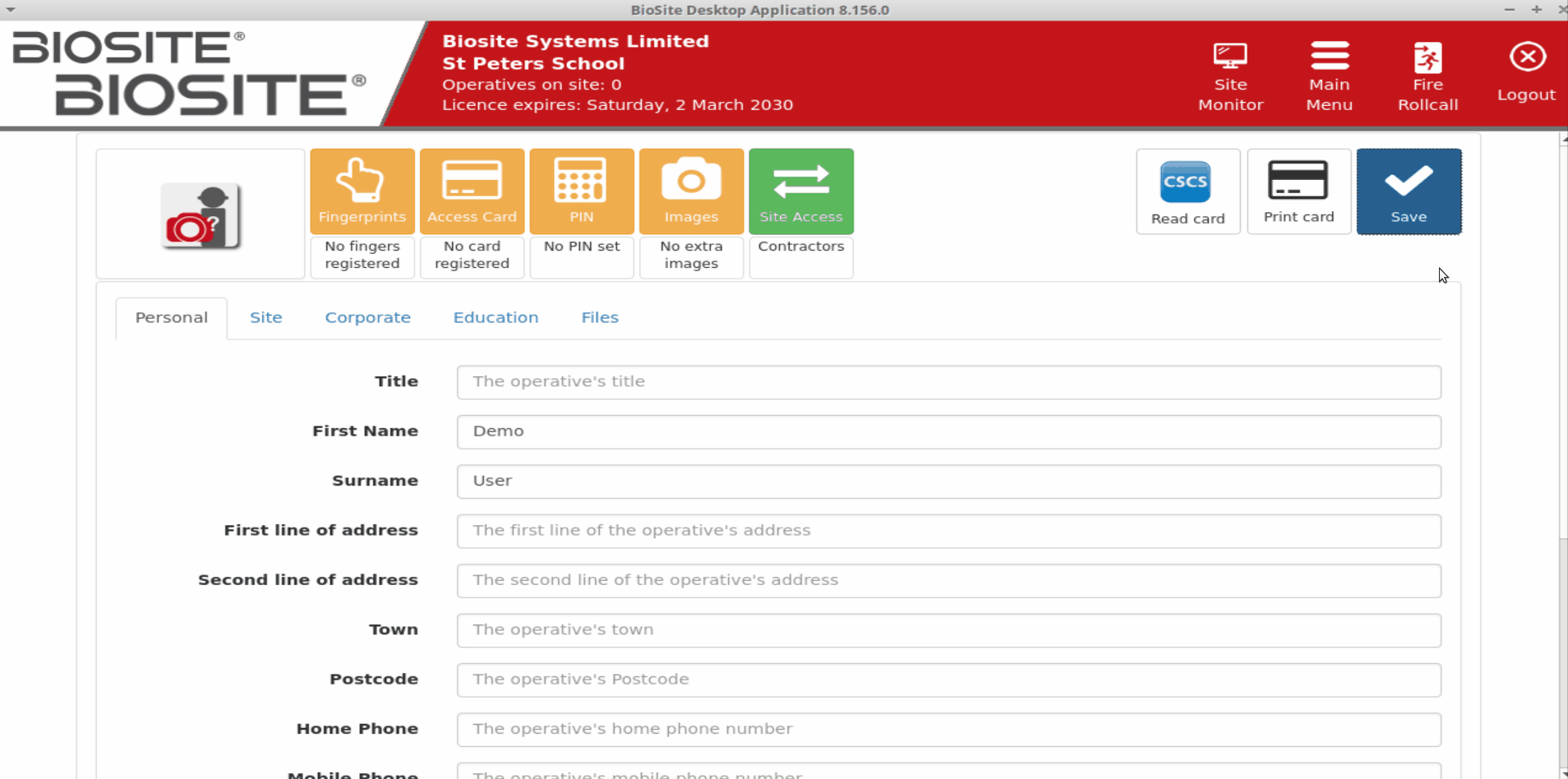Click the First Name field containing Demo

pos(948,431)
